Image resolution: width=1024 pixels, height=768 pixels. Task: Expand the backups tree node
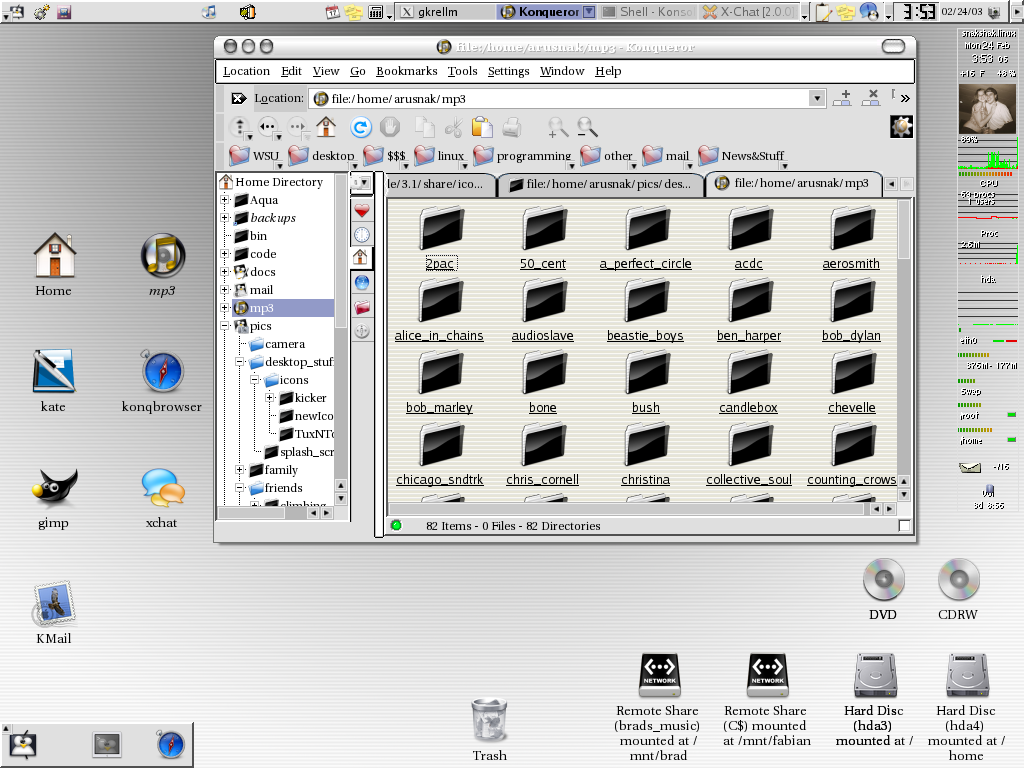[x=225, y=217]
